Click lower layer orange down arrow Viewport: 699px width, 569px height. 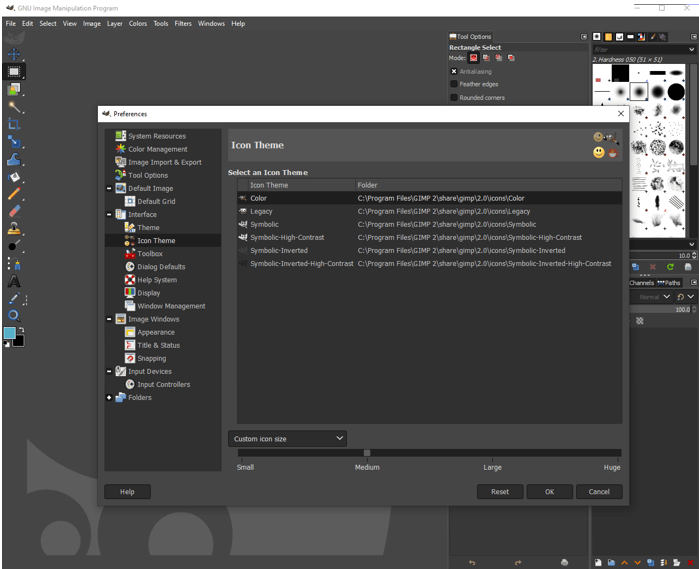pos(637,563)
